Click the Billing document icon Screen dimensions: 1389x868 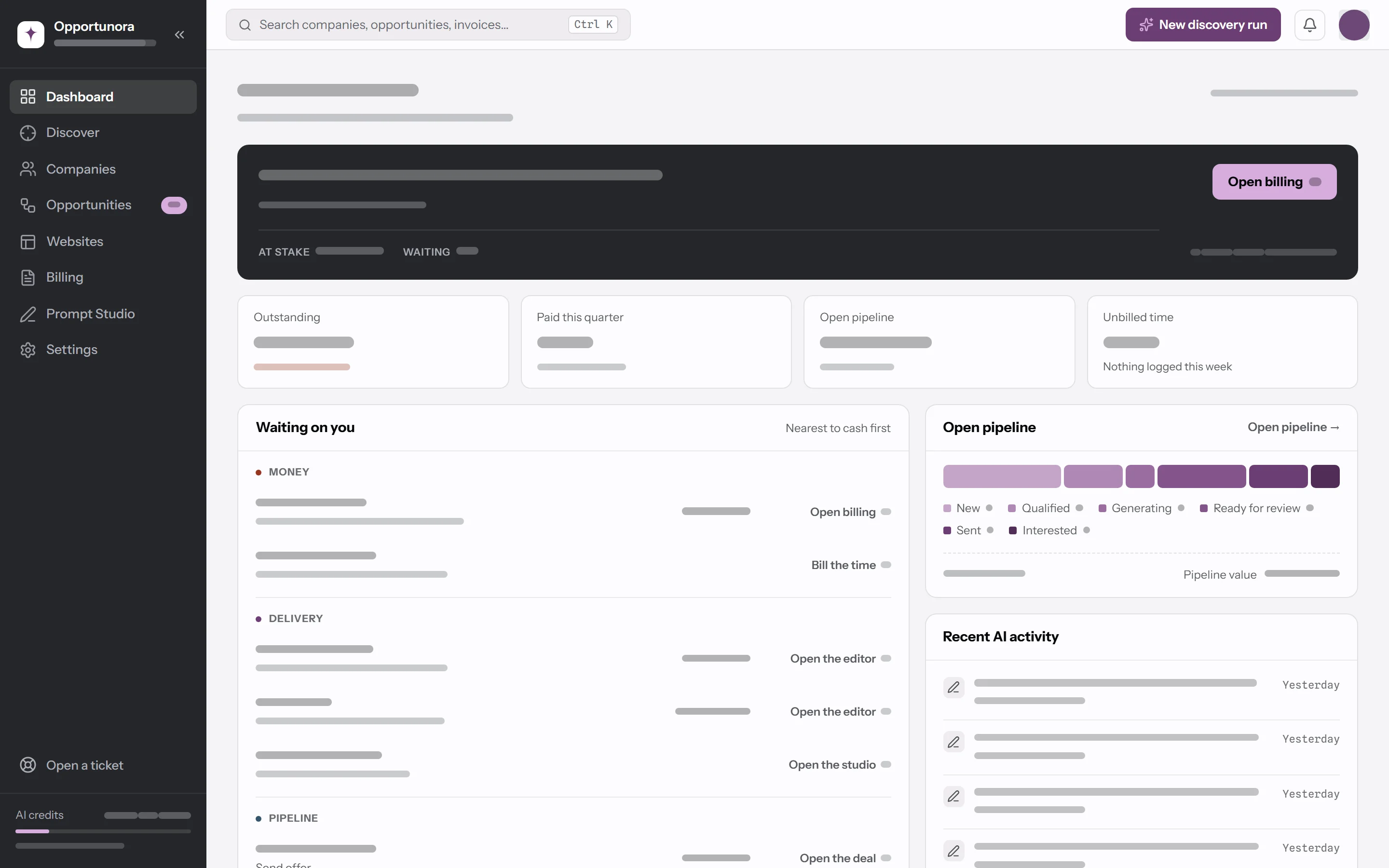[x=27, y=277]
